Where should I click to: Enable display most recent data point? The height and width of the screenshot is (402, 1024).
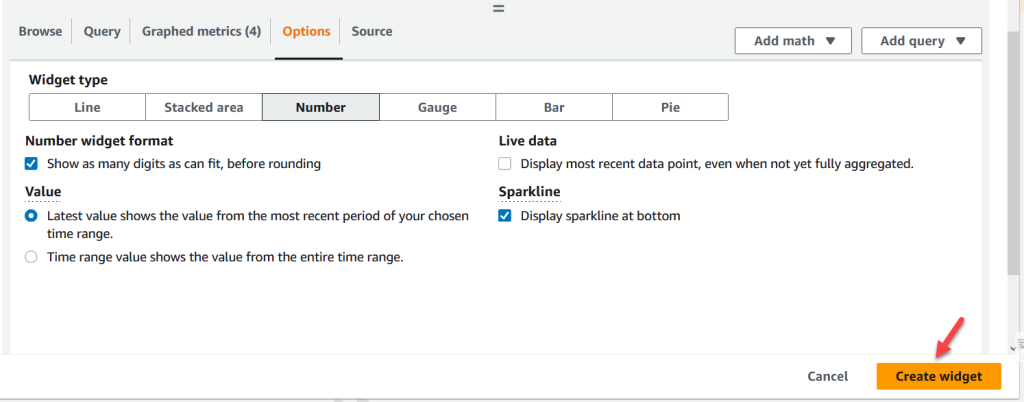[505, 164]
